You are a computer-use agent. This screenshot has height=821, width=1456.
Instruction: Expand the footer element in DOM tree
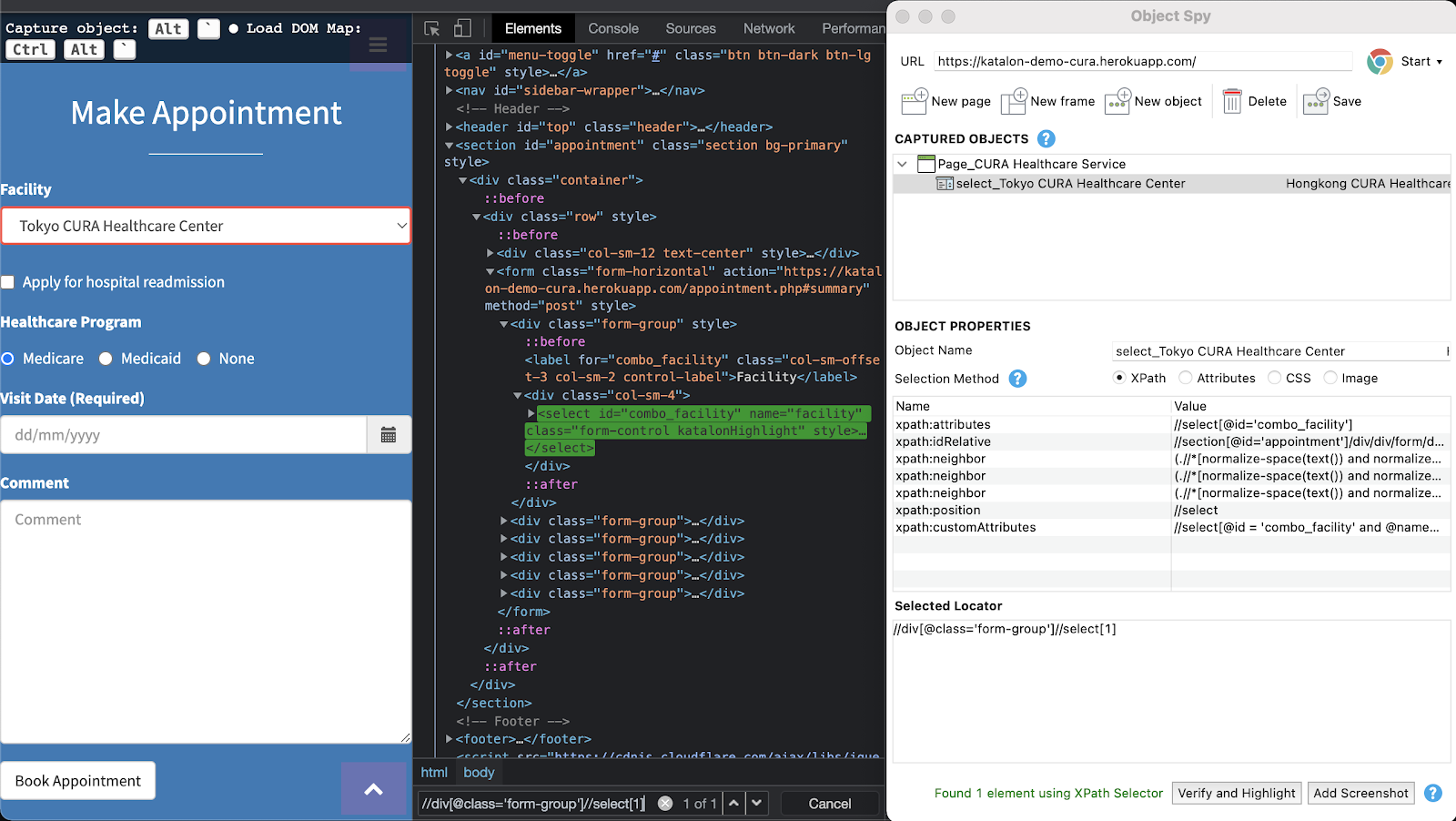(x=450, y=739)
